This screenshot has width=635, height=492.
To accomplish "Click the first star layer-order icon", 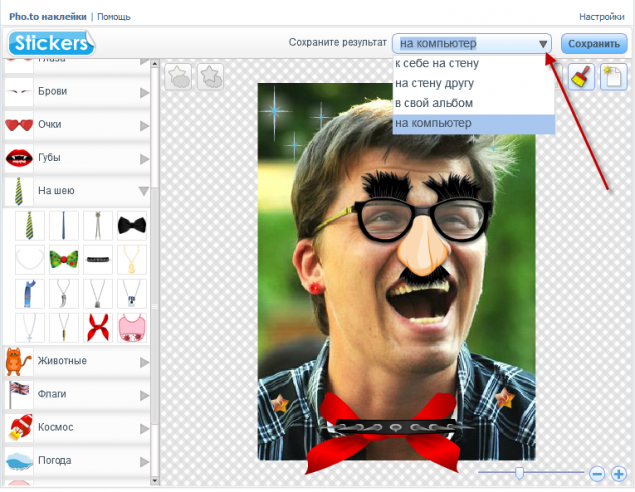I will (x=178, y=77).
